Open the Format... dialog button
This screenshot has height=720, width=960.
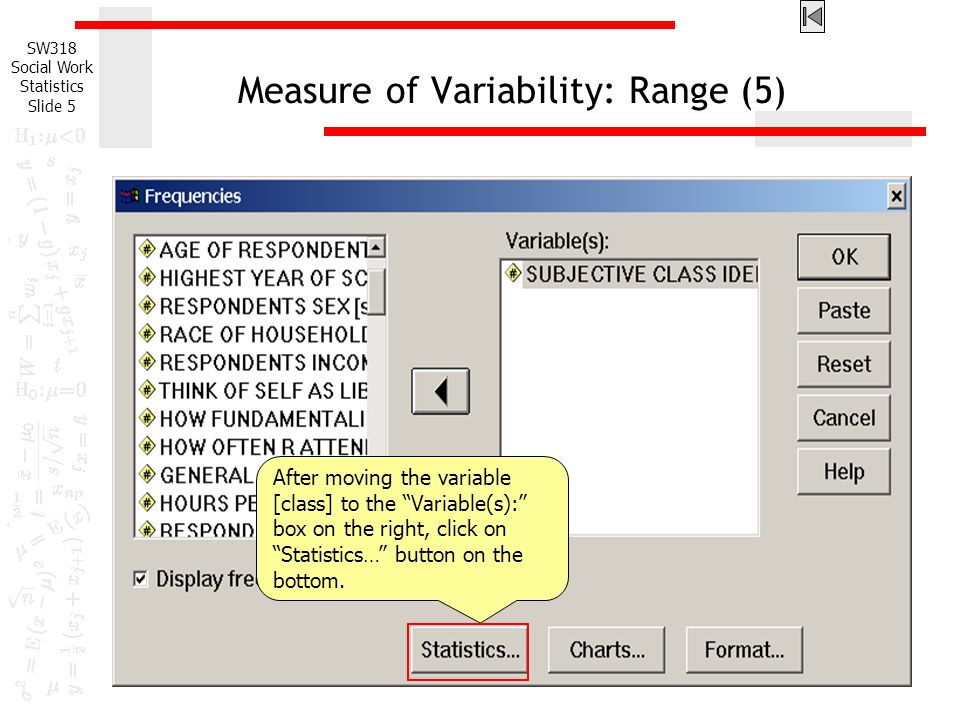point(744,650)
